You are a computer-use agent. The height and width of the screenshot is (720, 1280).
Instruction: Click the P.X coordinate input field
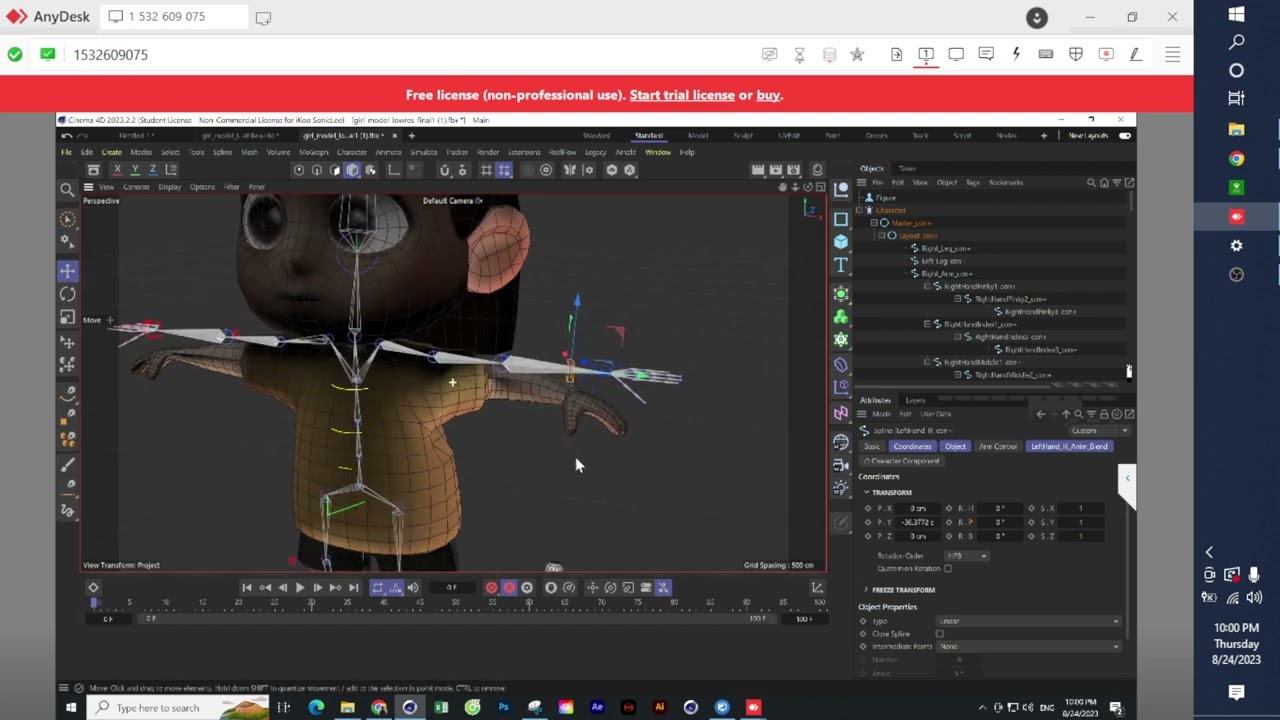pyautogui.click(x=918, y=509)
